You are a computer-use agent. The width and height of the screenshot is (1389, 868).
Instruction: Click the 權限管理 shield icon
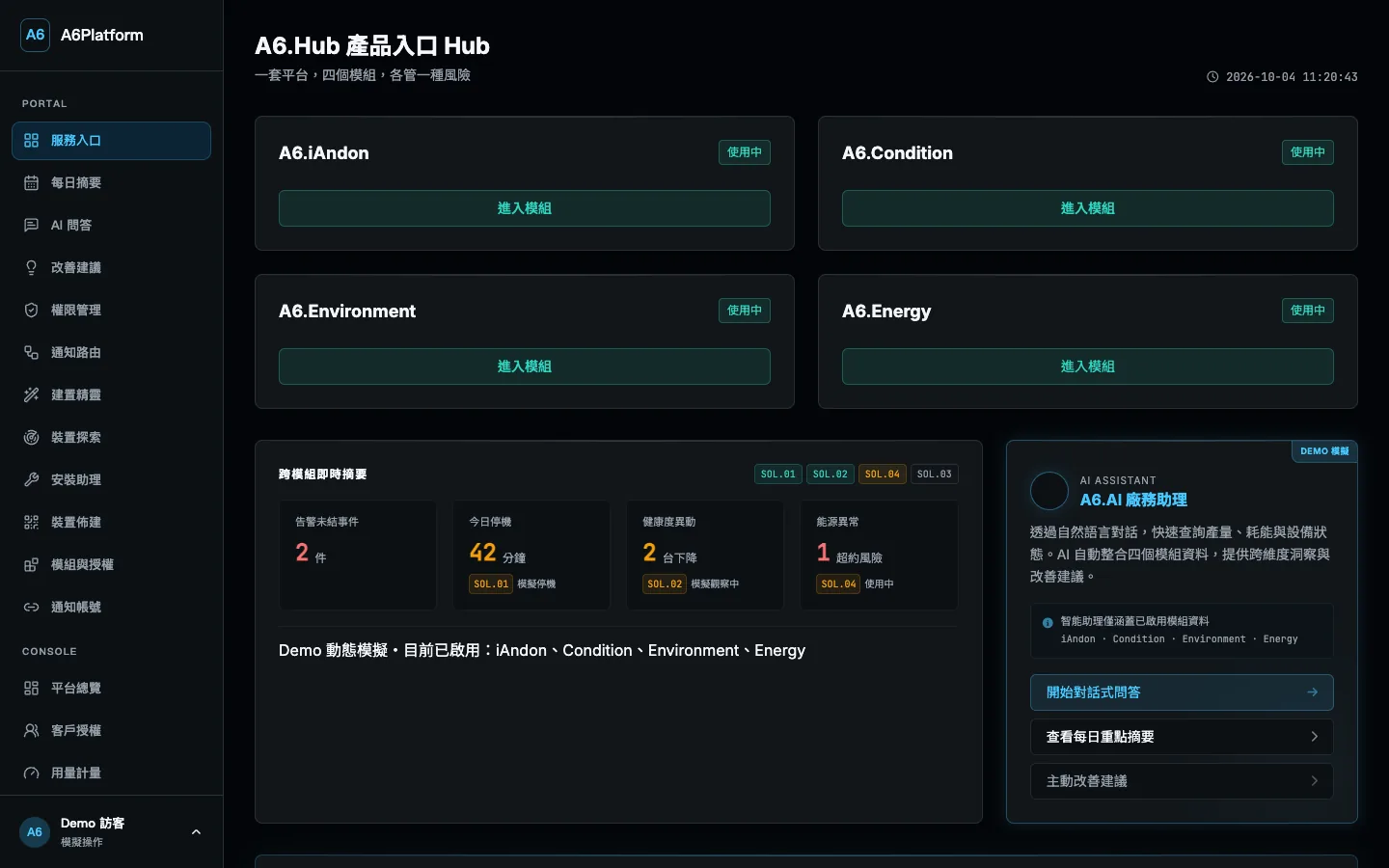[31, 311]
